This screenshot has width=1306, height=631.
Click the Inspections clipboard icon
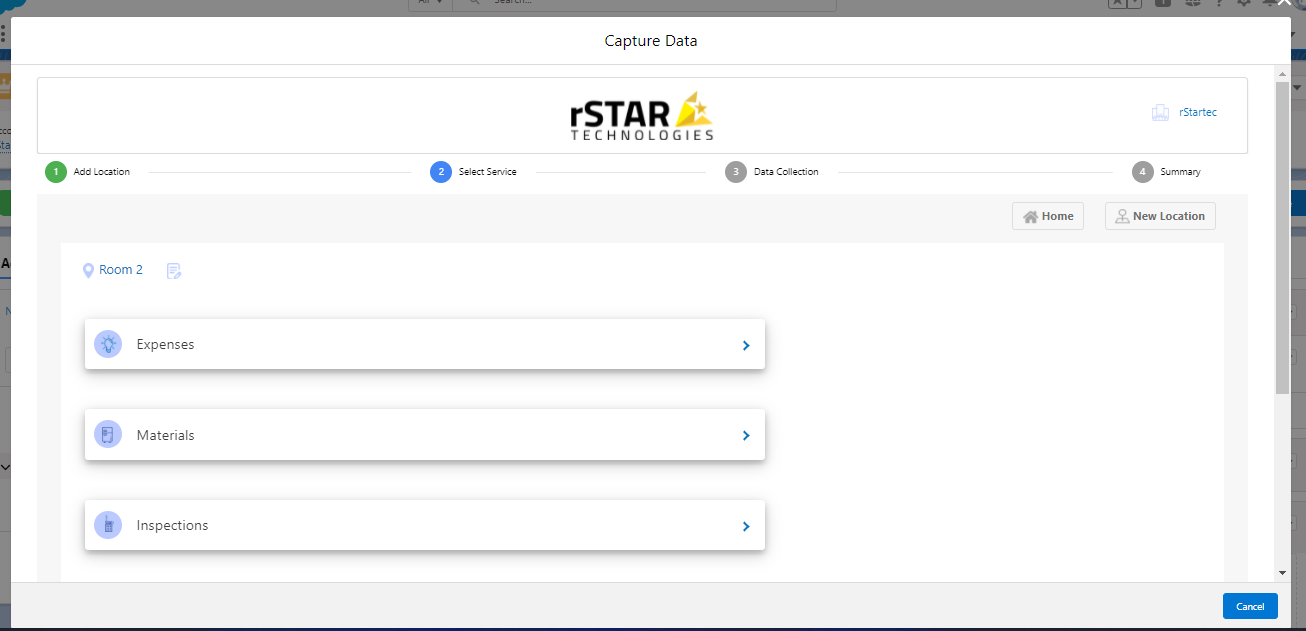click(107, 524)
